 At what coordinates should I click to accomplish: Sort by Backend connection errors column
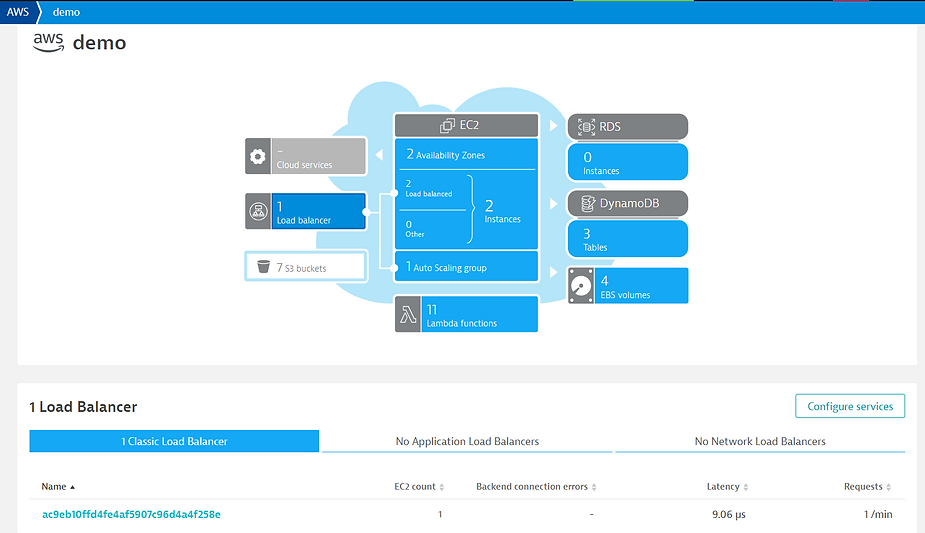pyautogui.click(x=536, y=486)
